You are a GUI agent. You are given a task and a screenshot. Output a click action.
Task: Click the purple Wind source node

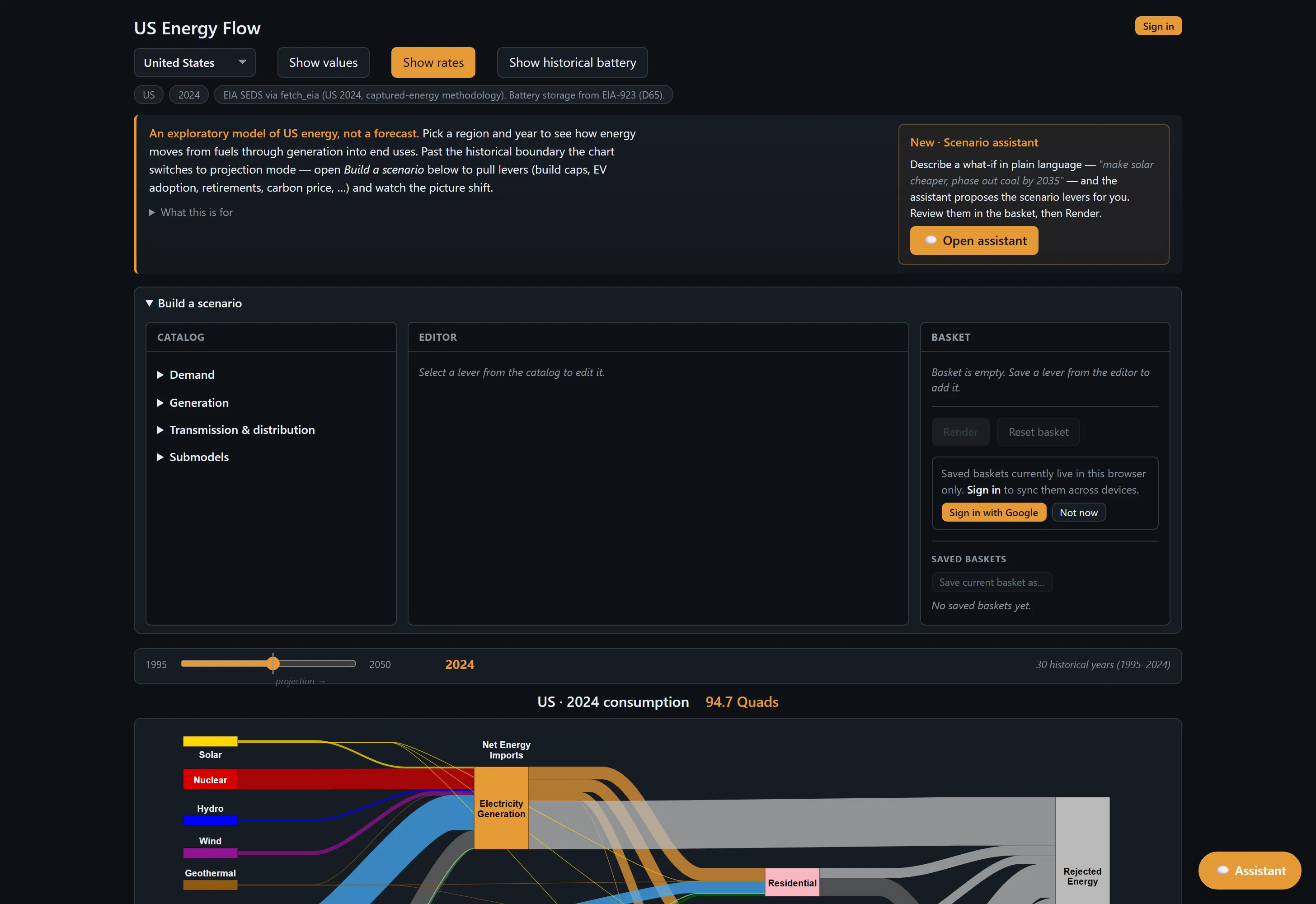pyautogui.click(x=210, y=852)
